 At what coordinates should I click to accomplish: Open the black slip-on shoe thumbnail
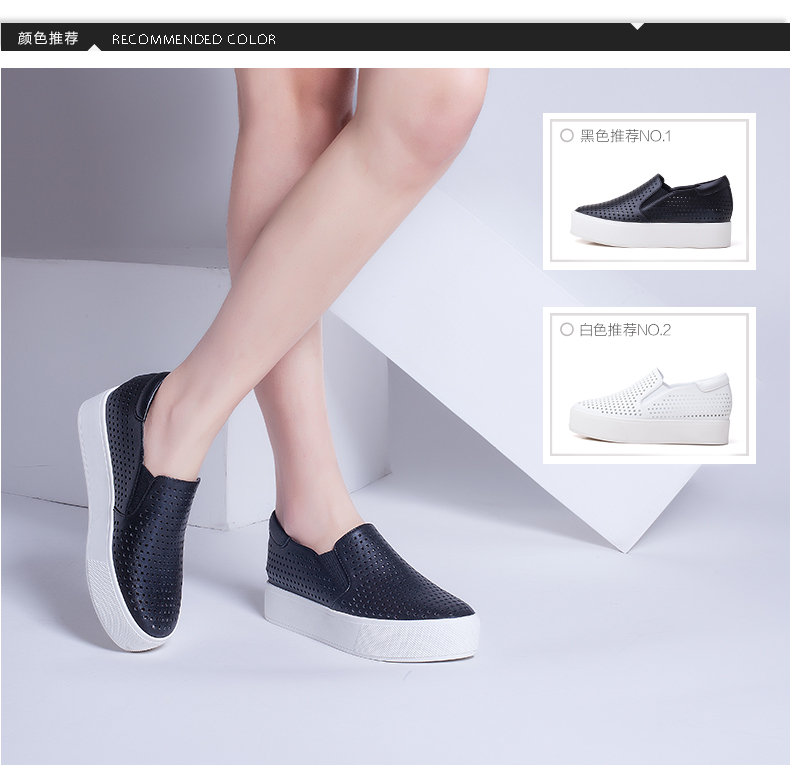650,212
